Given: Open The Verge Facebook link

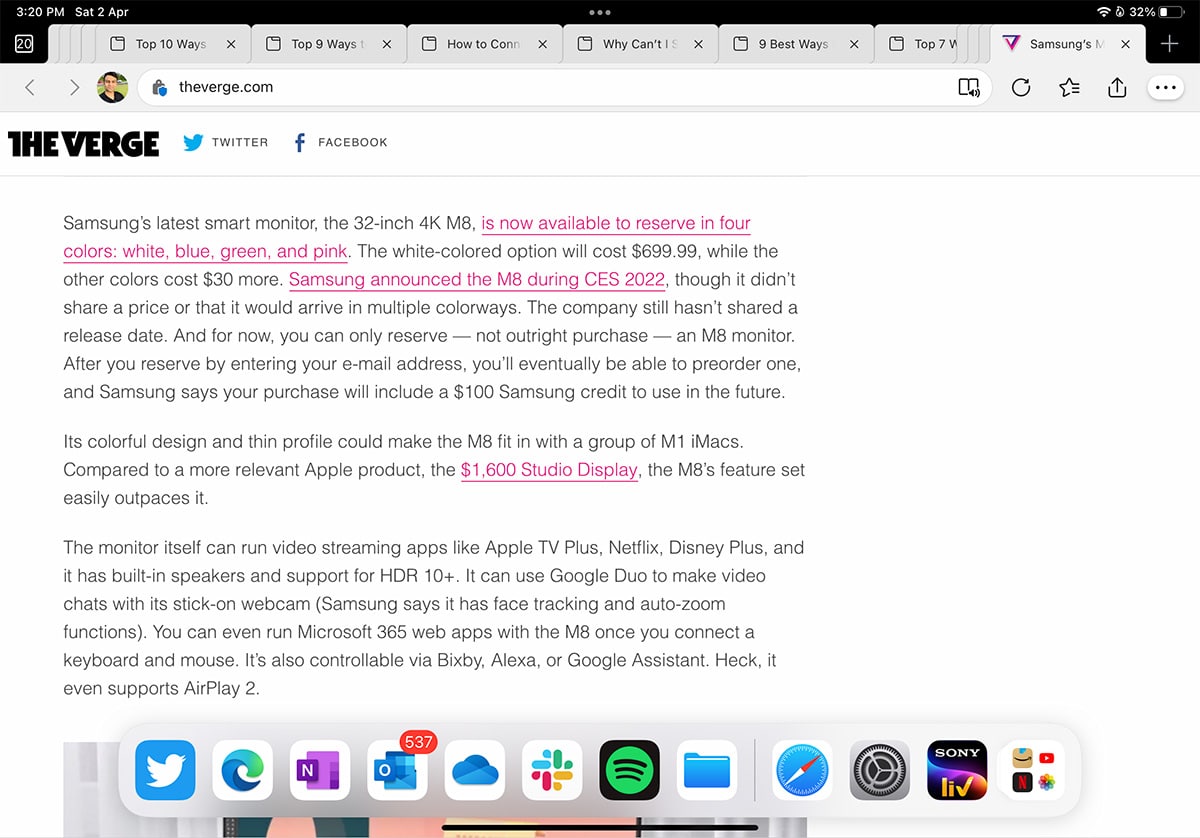Looking at the screenshot, I should 339,143.
